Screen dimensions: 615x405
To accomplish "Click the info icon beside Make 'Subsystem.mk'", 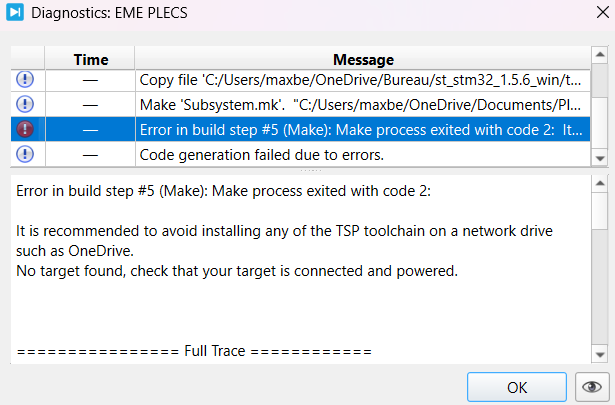I will (x=26, y=104).
